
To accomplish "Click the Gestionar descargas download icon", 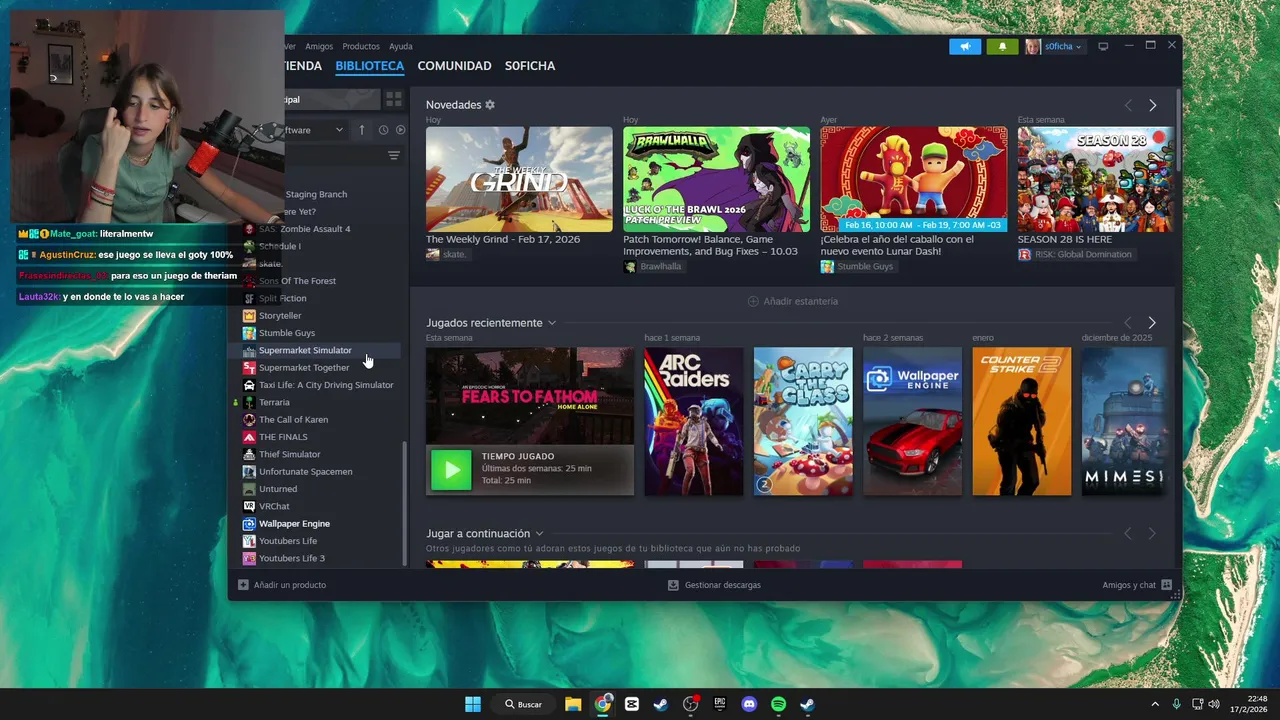I will tap(673, 585).
